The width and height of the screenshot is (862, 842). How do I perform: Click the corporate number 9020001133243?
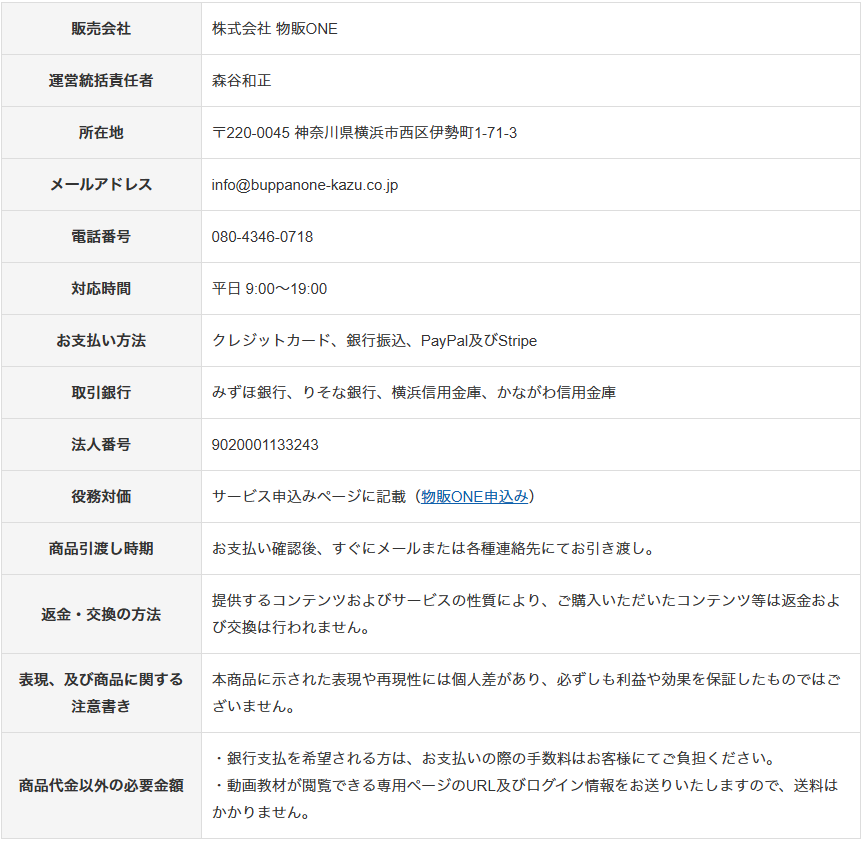pos(265,445)
